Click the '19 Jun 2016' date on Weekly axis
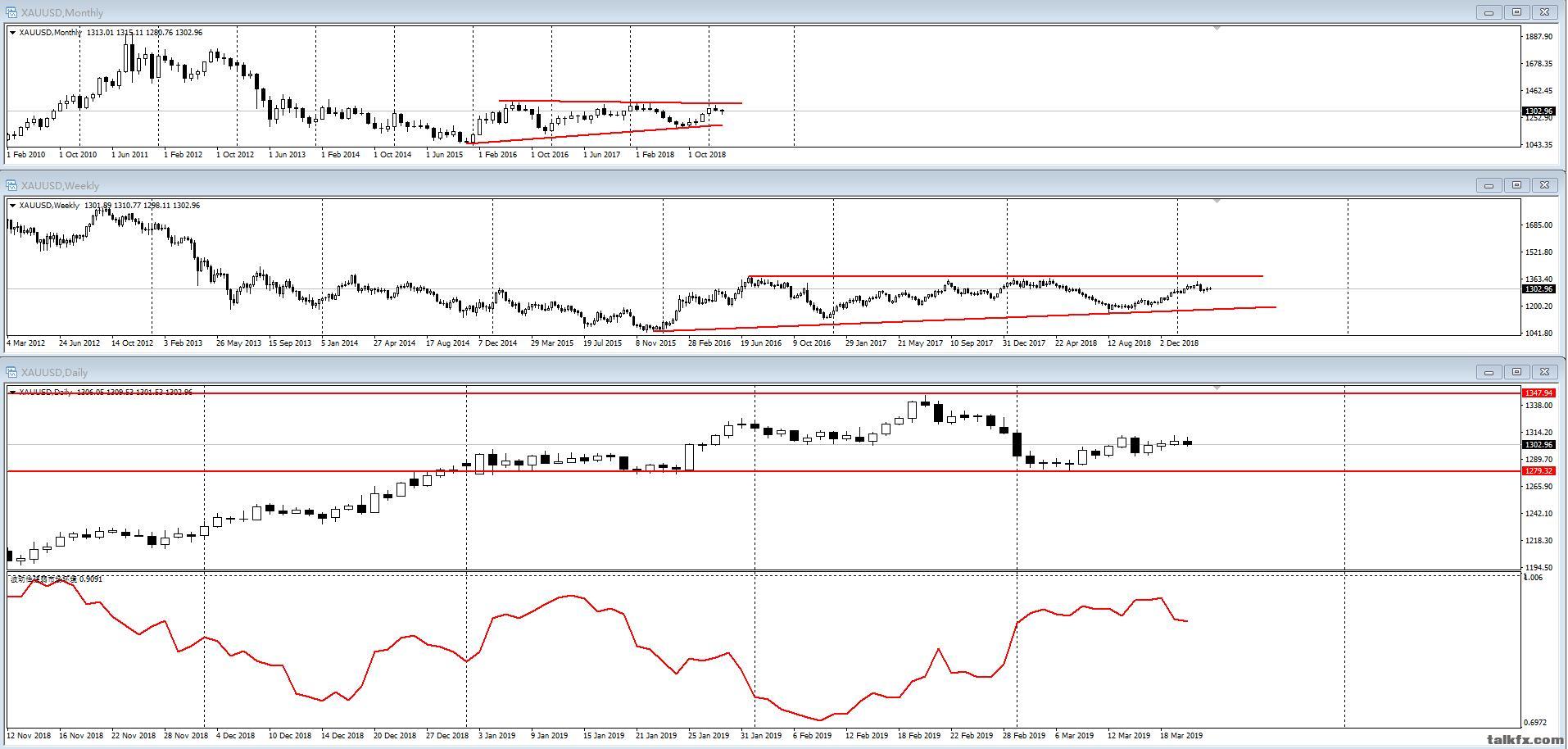 pos(761,343)
